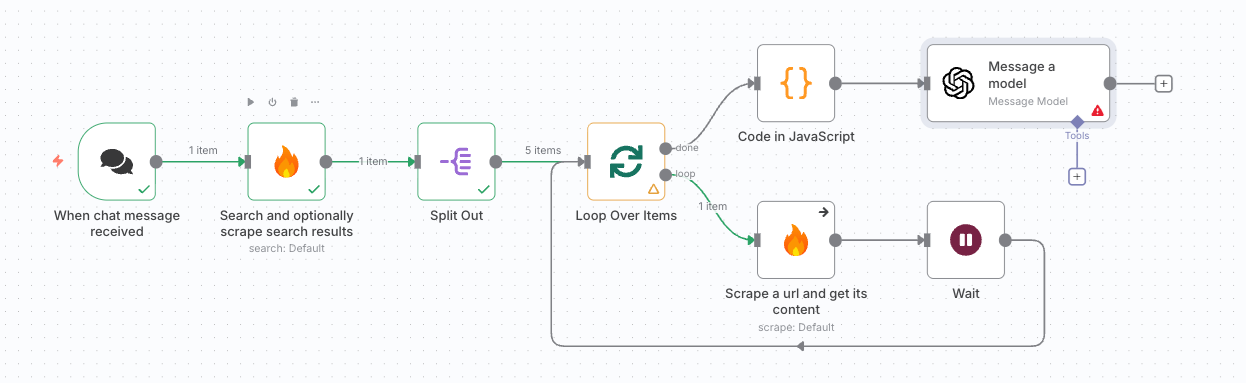Click the 'Code in JavaScript' label

[x=796, y=137]
